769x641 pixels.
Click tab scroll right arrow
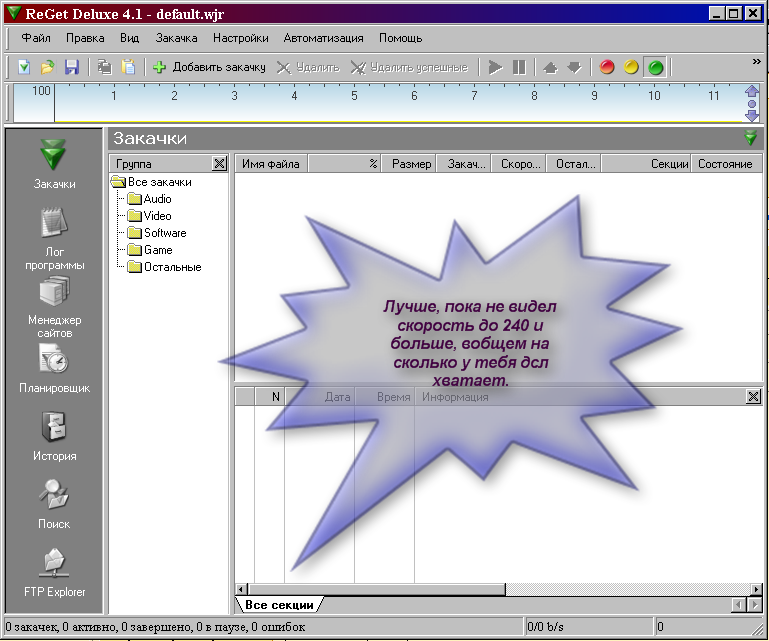756,605
